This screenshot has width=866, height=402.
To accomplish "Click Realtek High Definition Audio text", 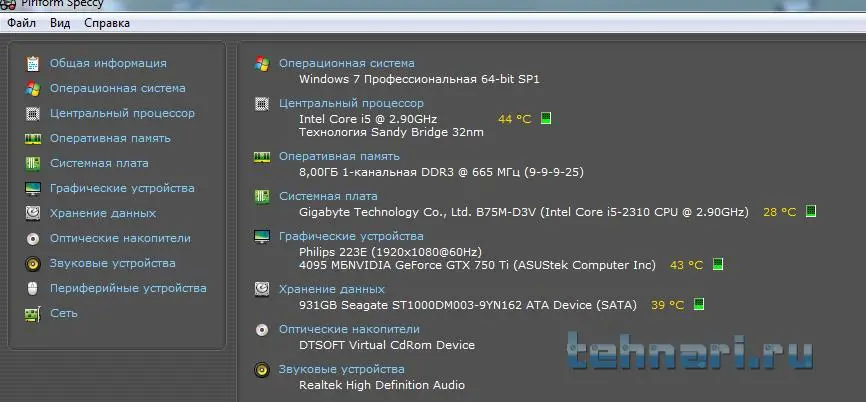I will pyautogui.click(x=382, y=385).
